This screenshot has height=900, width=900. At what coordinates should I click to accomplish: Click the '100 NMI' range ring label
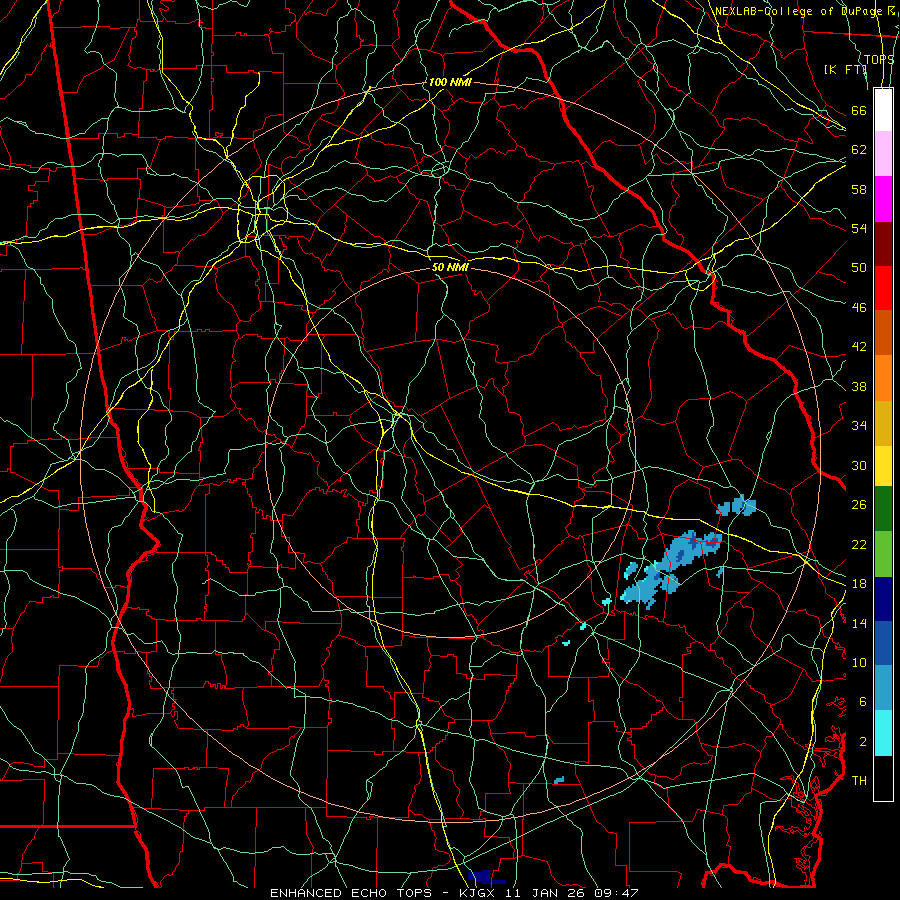[450, 82]
